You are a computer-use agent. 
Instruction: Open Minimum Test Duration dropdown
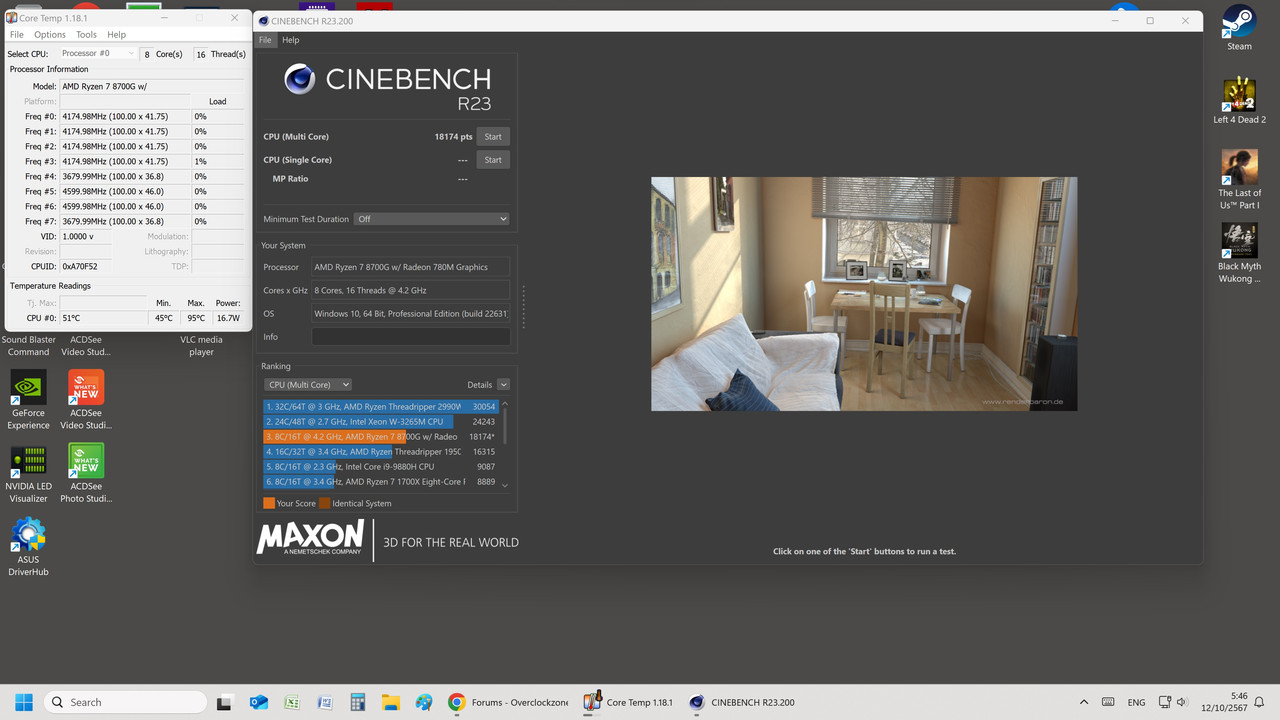click(x=432, y=219)
